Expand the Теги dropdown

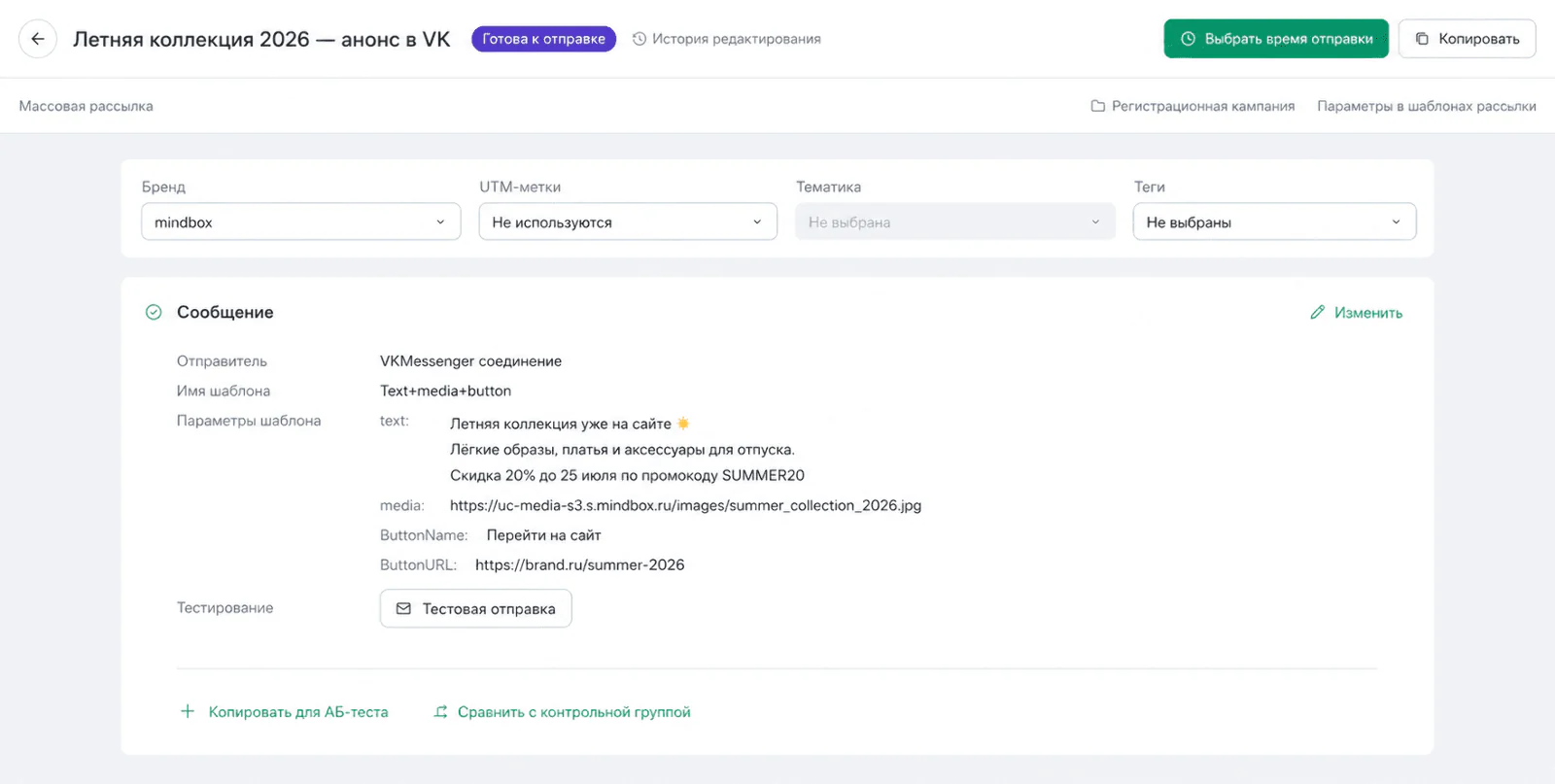click(1274, 222)
